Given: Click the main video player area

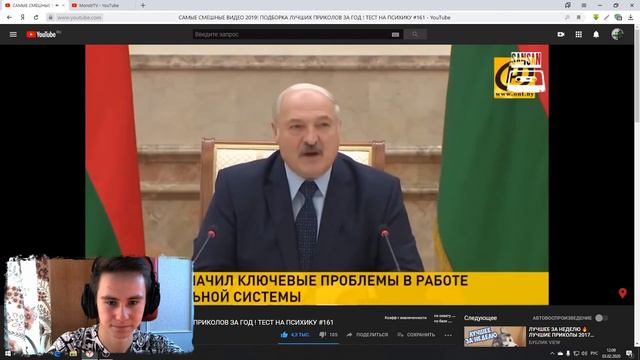Looking at the screenshot, I should click(x=317, y=175).
